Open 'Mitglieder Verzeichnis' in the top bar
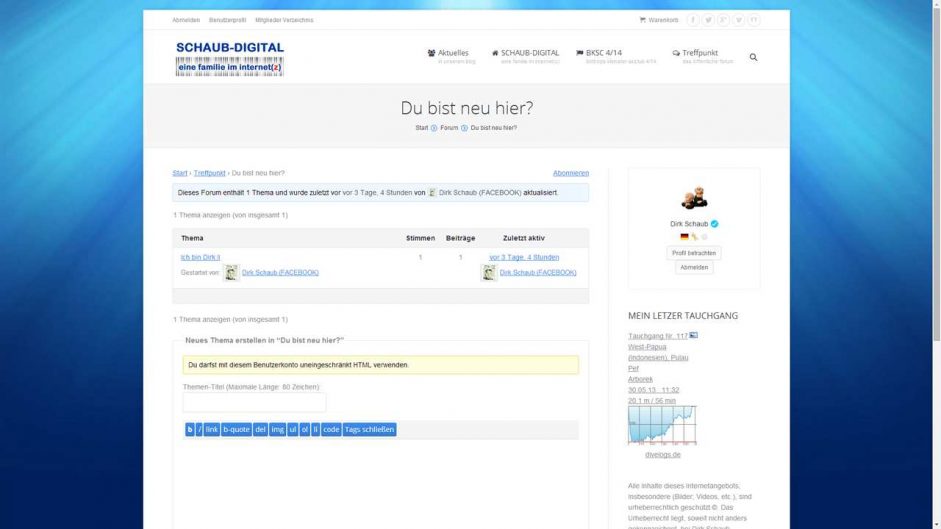The width and height of the screenshot is (941, 529). 284,20
